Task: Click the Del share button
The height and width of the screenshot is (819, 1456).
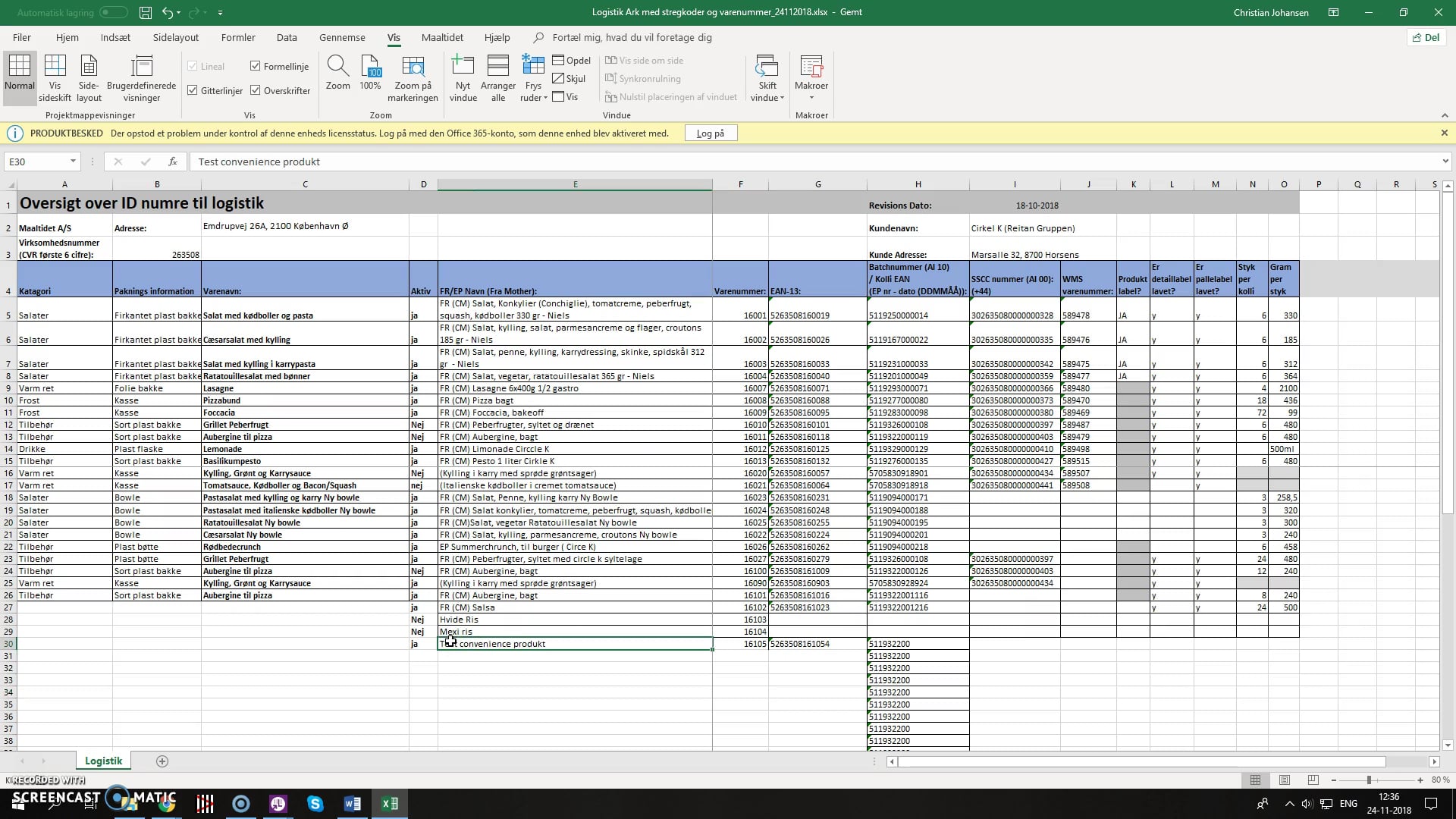Action: pos(1425,37)
